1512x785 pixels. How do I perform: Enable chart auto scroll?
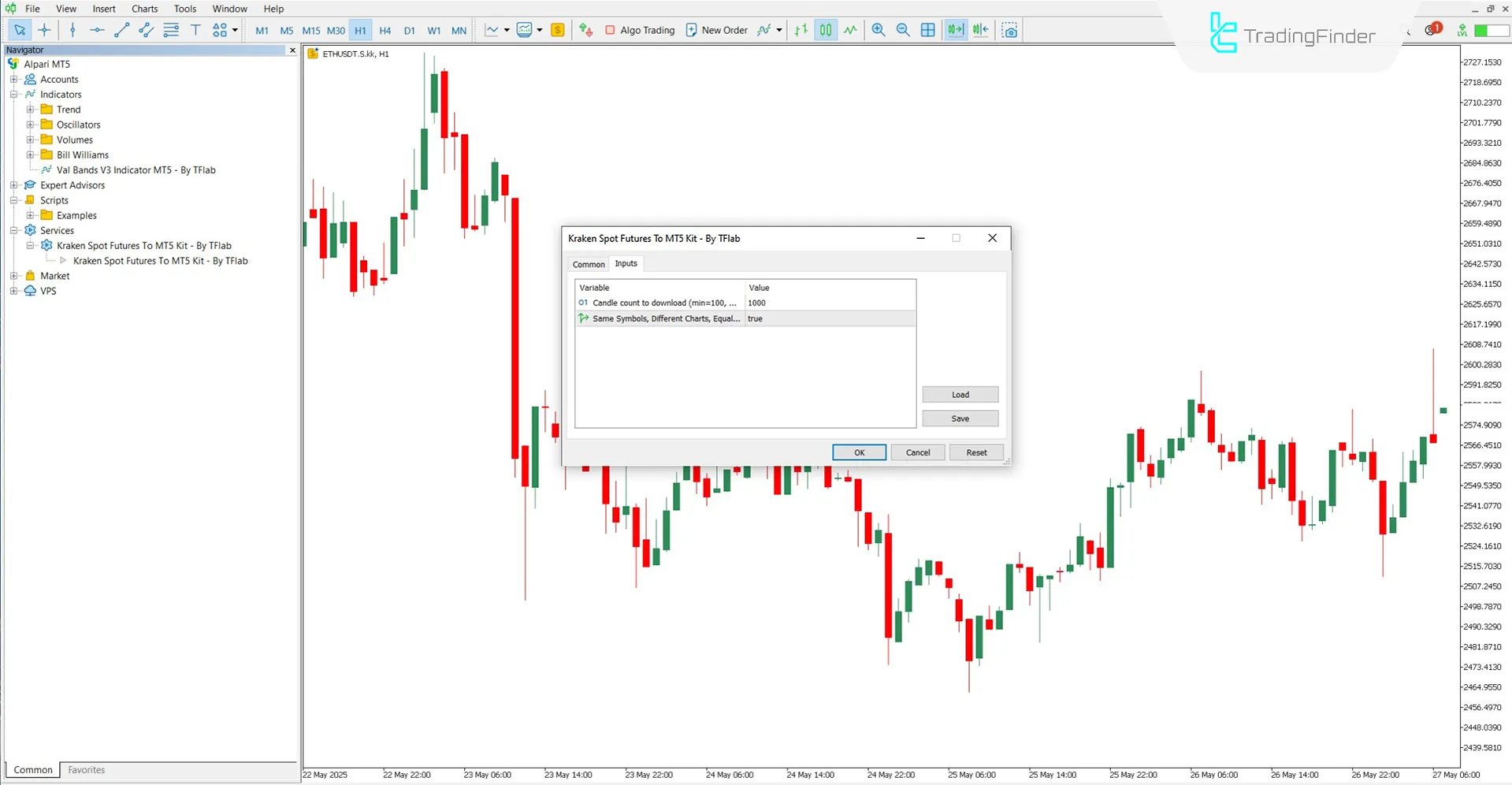[x=955, y=30]
